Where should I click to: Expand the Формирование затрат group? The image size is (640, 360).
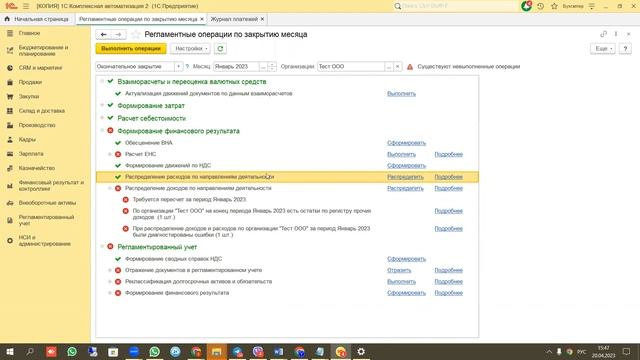pos(102,105)
